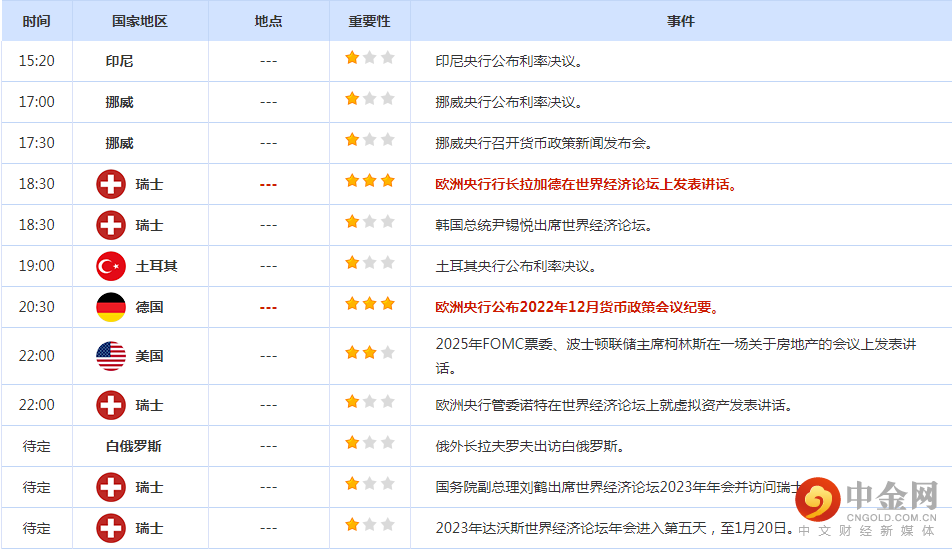Open the 印尼央行公布利率决议 event
The height and width of the screenshot is (549, 952).
509,61
